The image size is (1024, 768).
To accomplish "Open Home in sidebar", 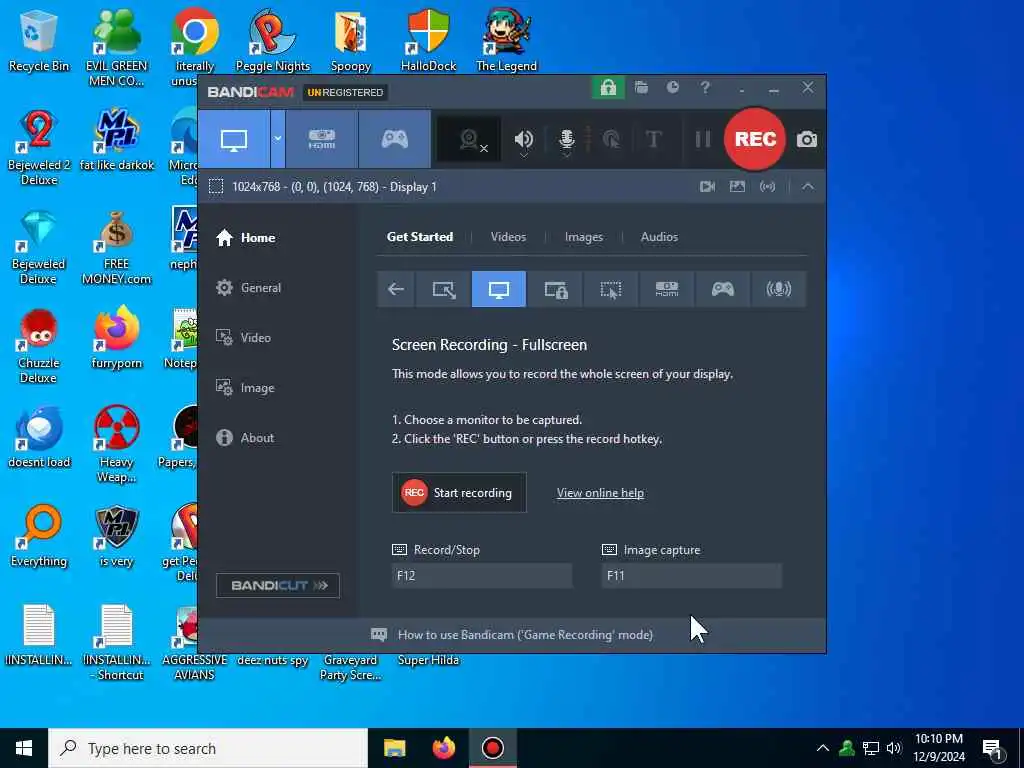I will coord(246,238).
